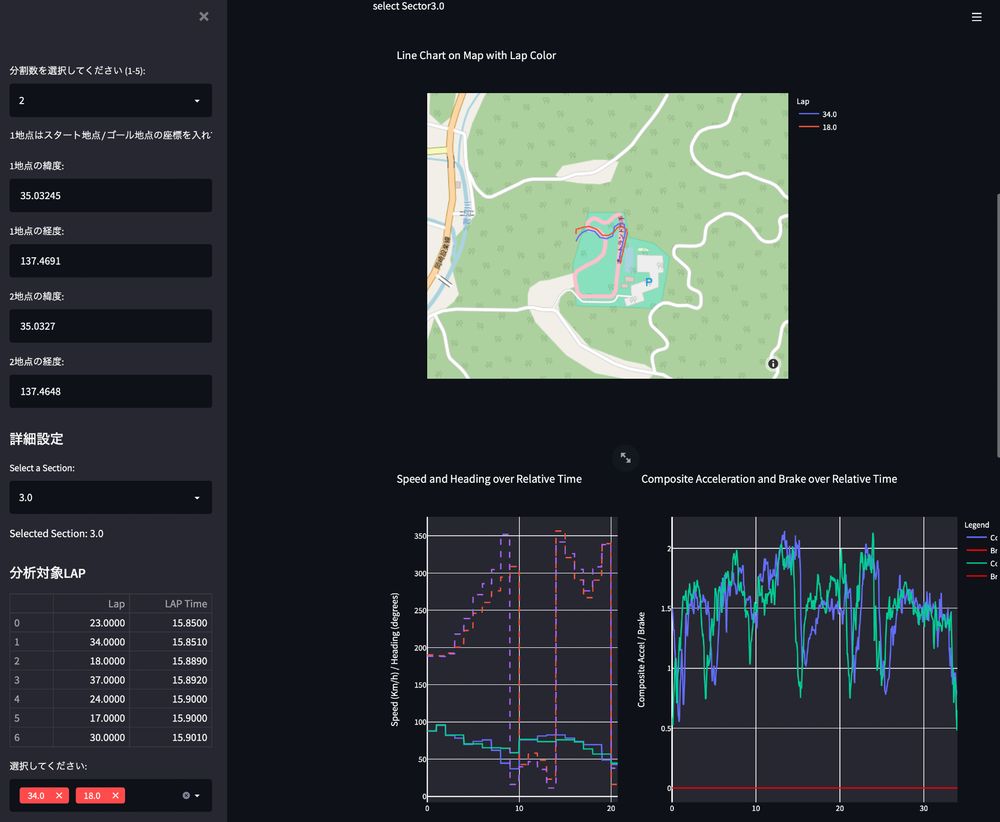Click the parking P icon on the map
The height and width of the screenshot is (822, 1000).
[x=649, y=282]
